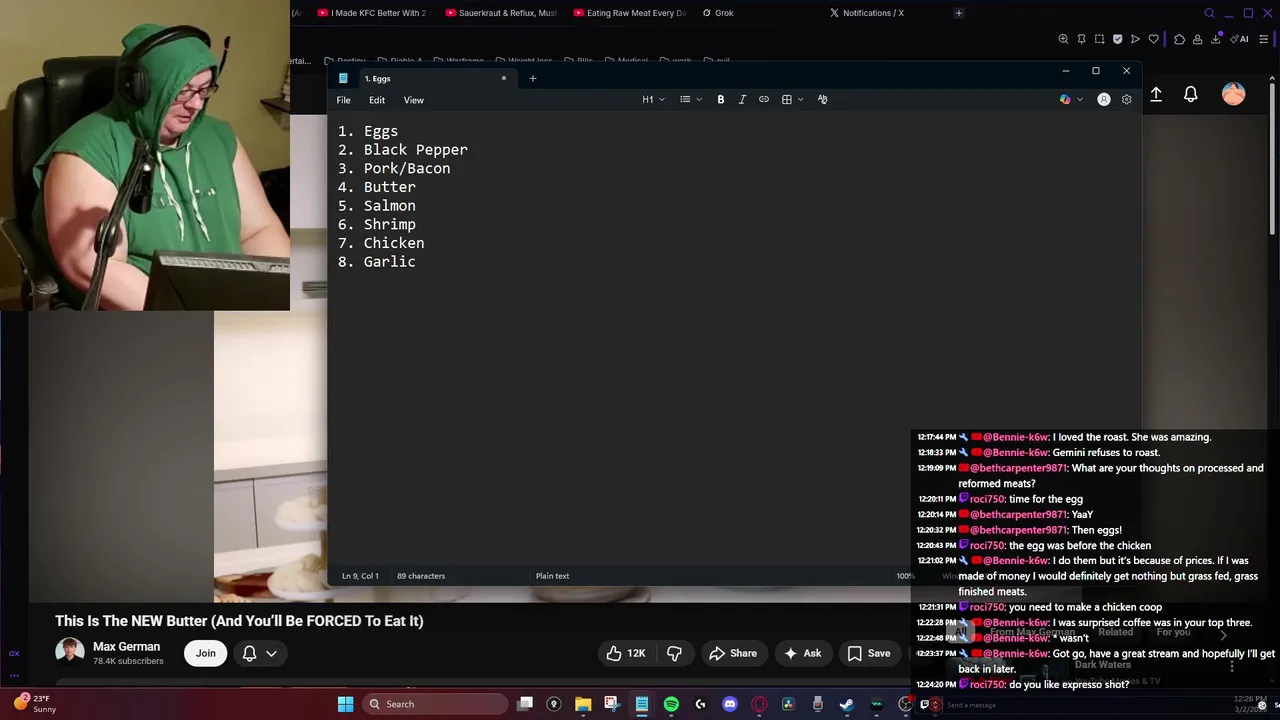Screen dimensions: 1280x720
Task: Click the 'Ln 9, Col 1' status indicator
Action: (x=360, y=576)
